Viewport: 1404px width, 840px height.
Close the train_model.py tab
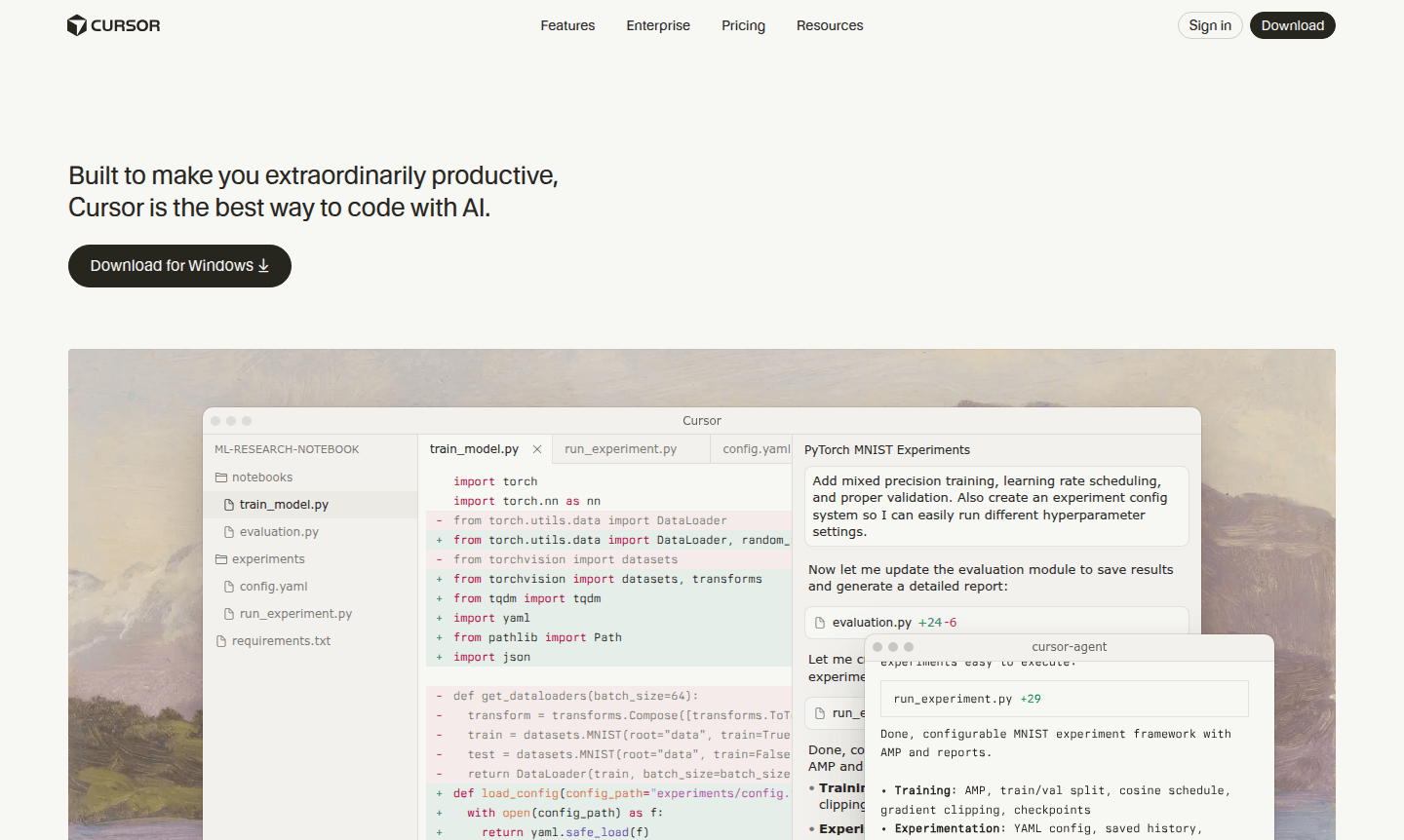[x=537, y=449]
